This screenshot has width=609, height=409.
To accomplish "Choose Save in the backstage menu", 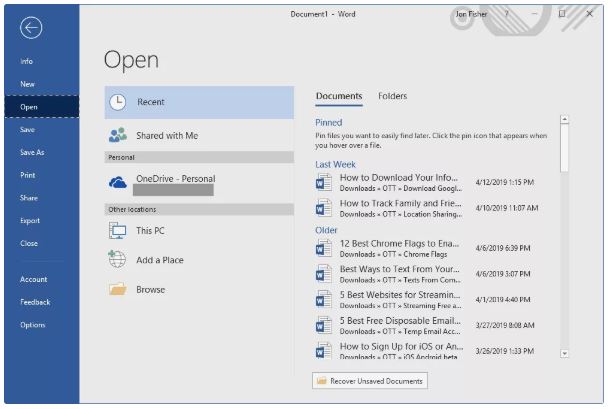I will coord(42,129).
